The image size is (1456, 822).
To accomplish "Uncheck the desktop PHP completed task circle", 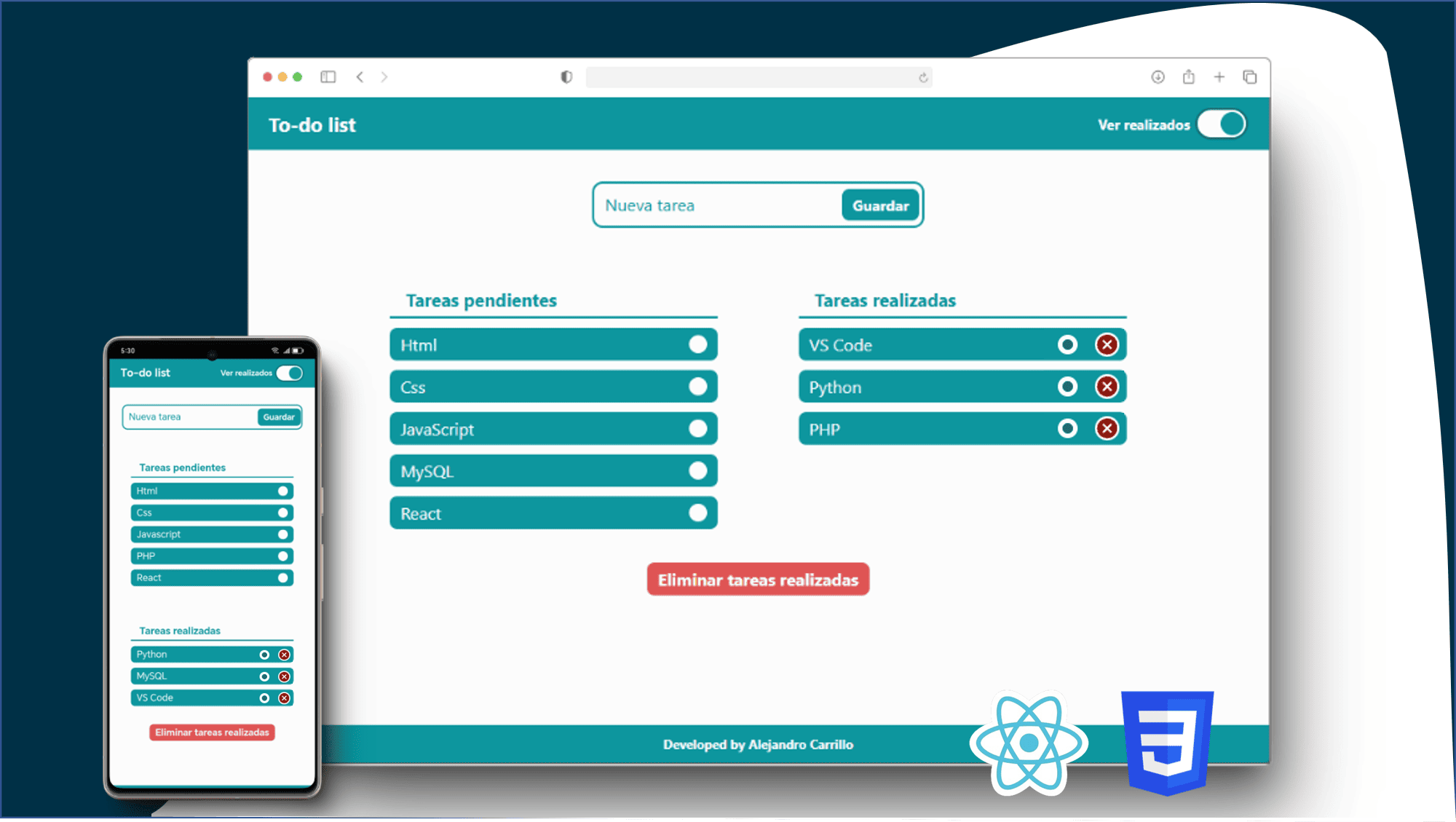I will (1067, 429).
